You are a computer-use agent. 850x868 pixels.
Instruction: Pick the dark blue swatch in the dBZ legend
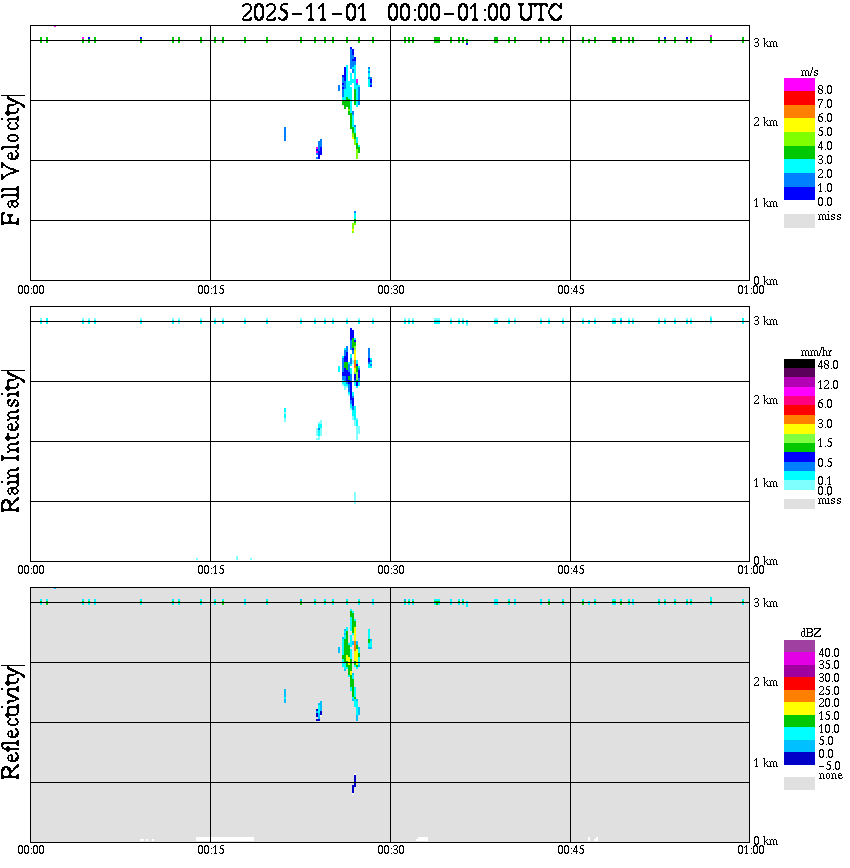(x=799, y=758)
